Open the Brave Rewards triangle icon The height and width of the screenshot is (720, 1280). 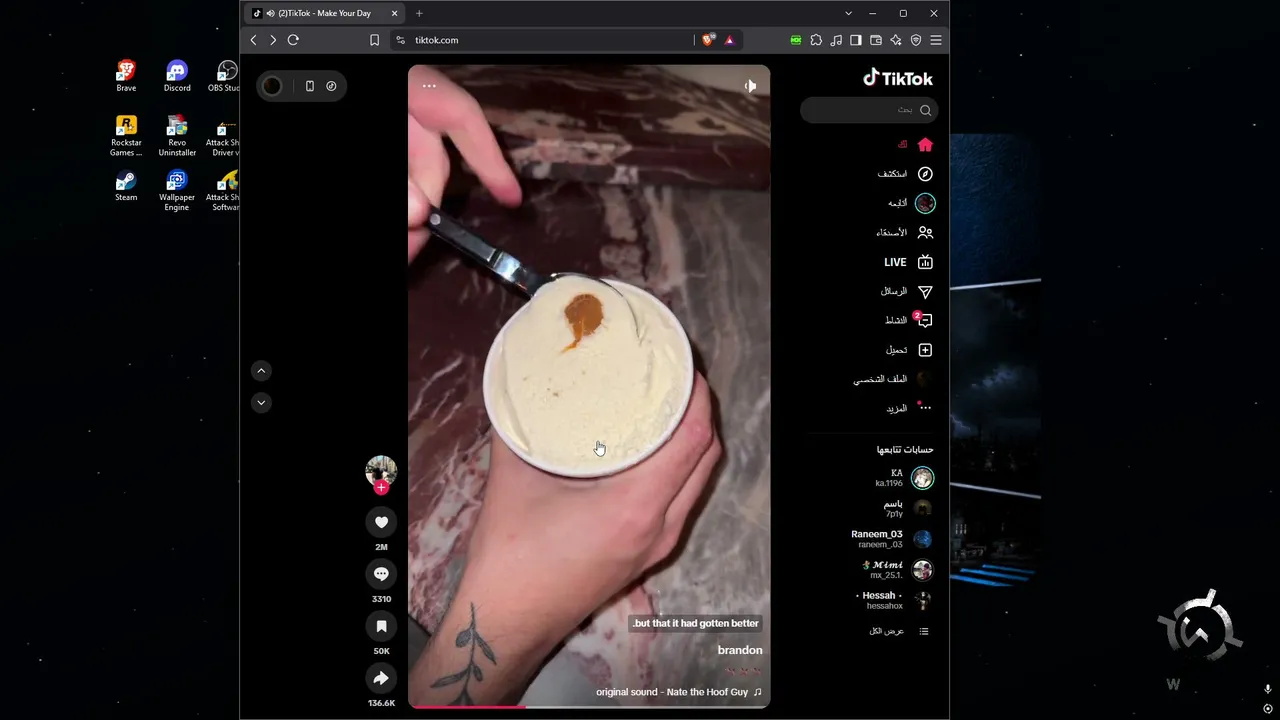coord(729,40)
